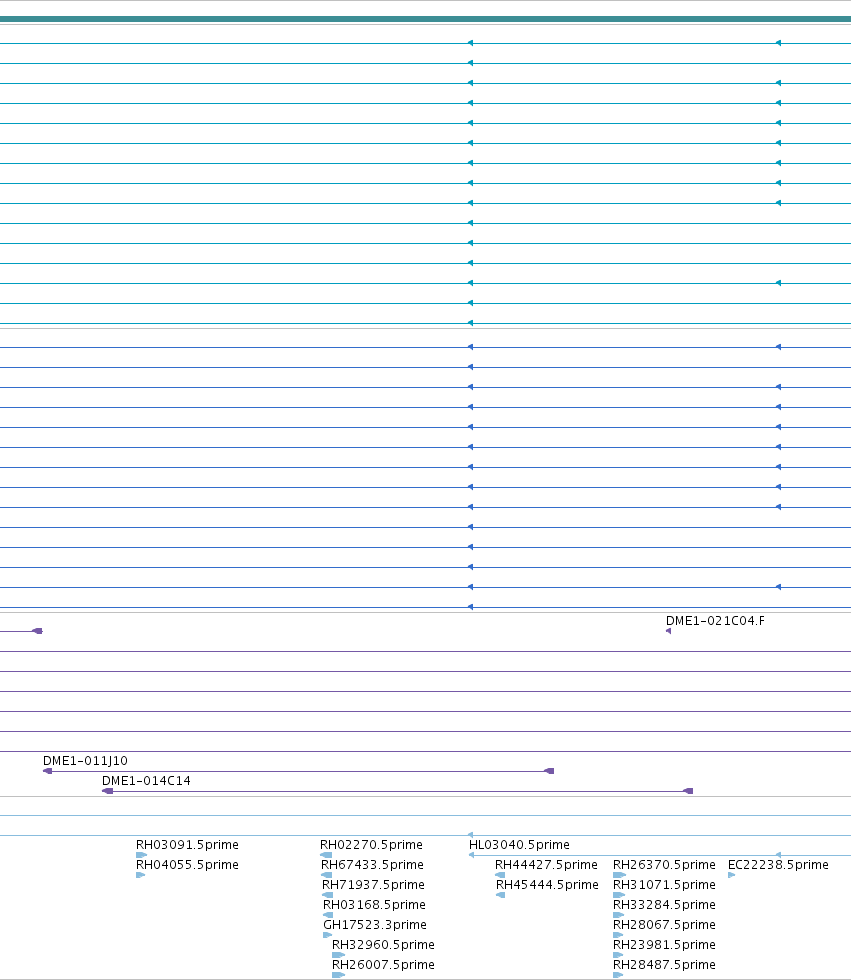The height and width of the screenshot is (980, 851).
Task: Open the RH28067.5prime EST entry
Action: [664, 924]
